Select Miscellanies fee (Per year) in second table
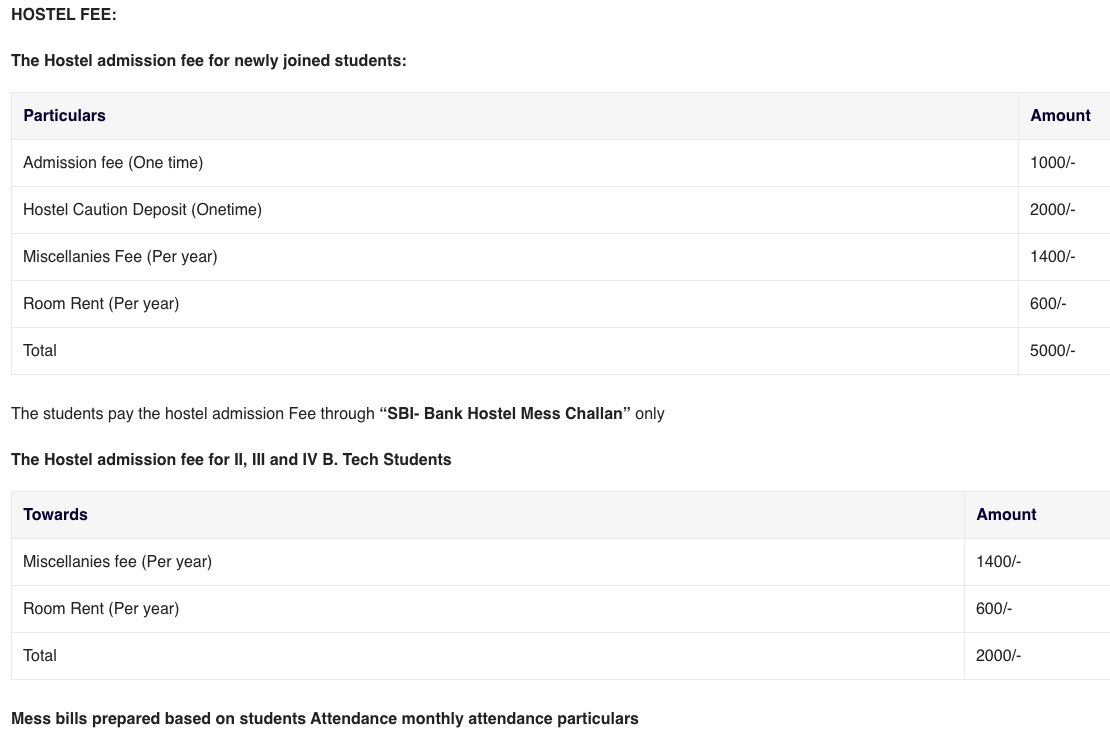 point(117,562)
